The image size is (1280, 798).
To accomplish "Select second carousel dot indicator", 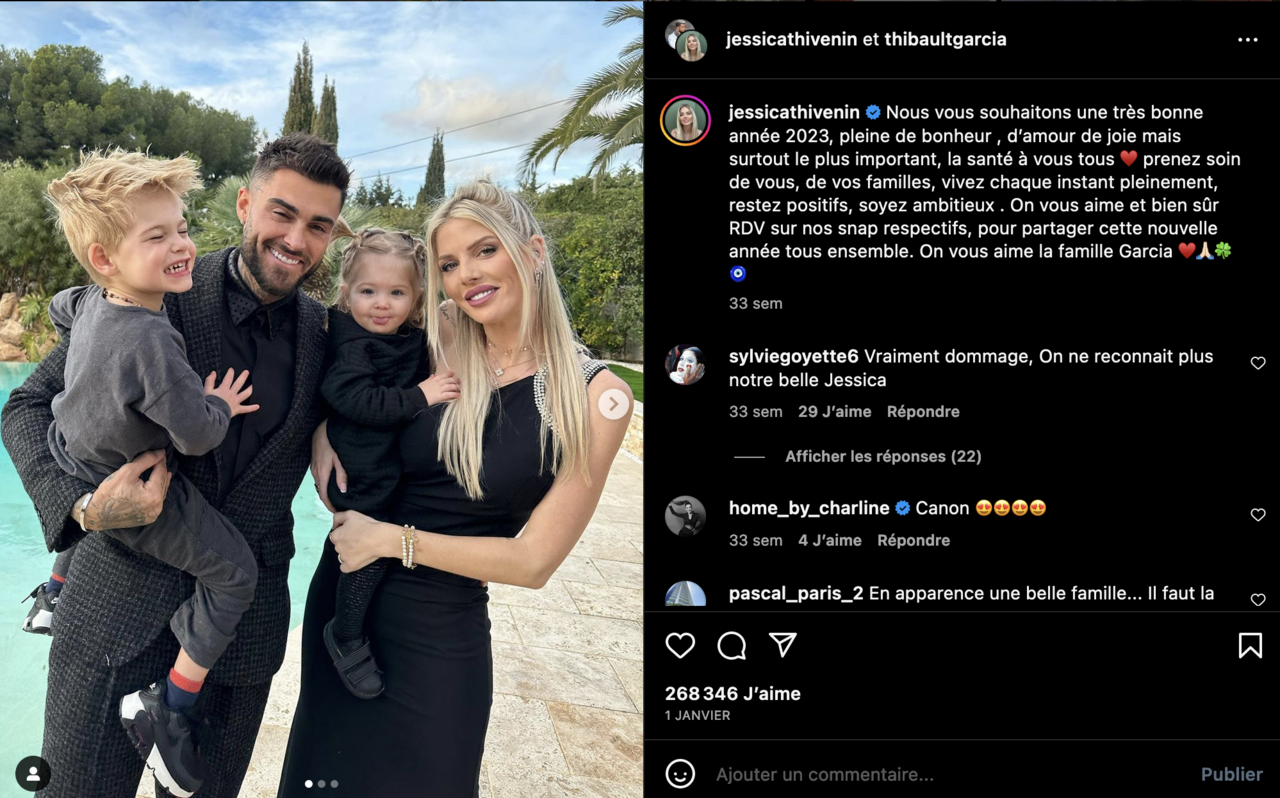I will (321, 784).
